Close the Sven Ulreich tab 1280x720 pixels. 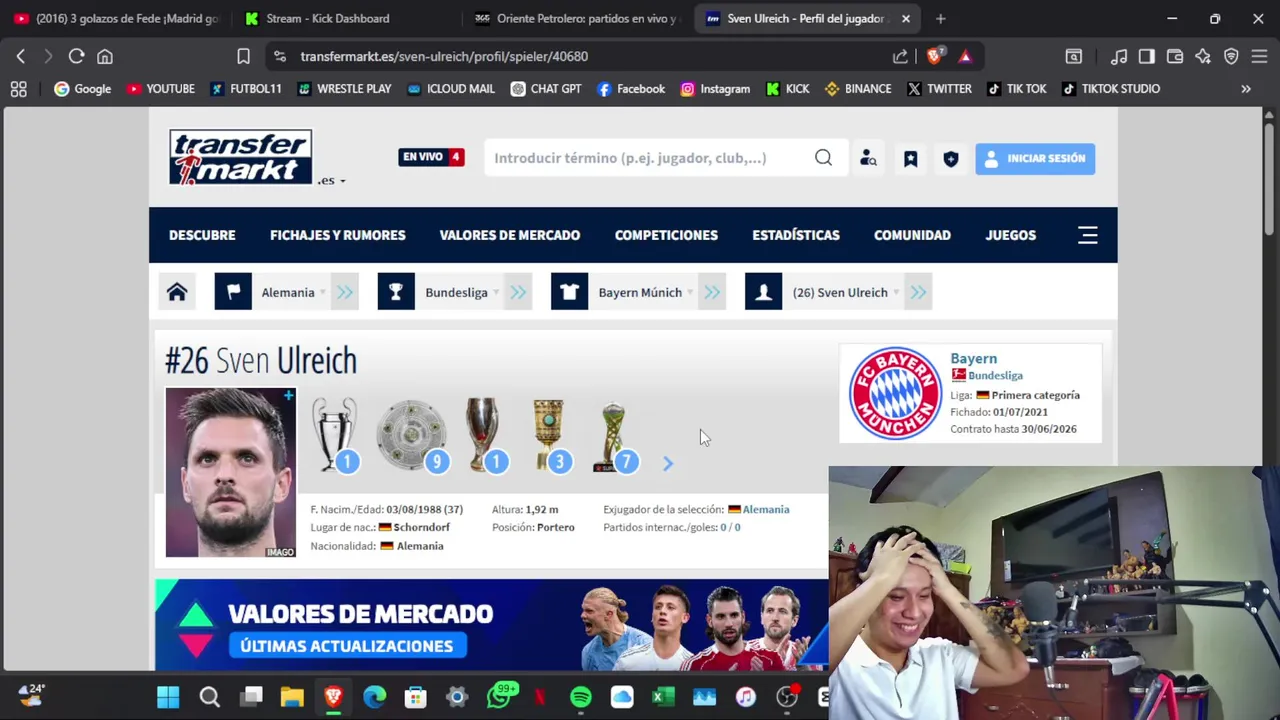(x=906, y=18)
